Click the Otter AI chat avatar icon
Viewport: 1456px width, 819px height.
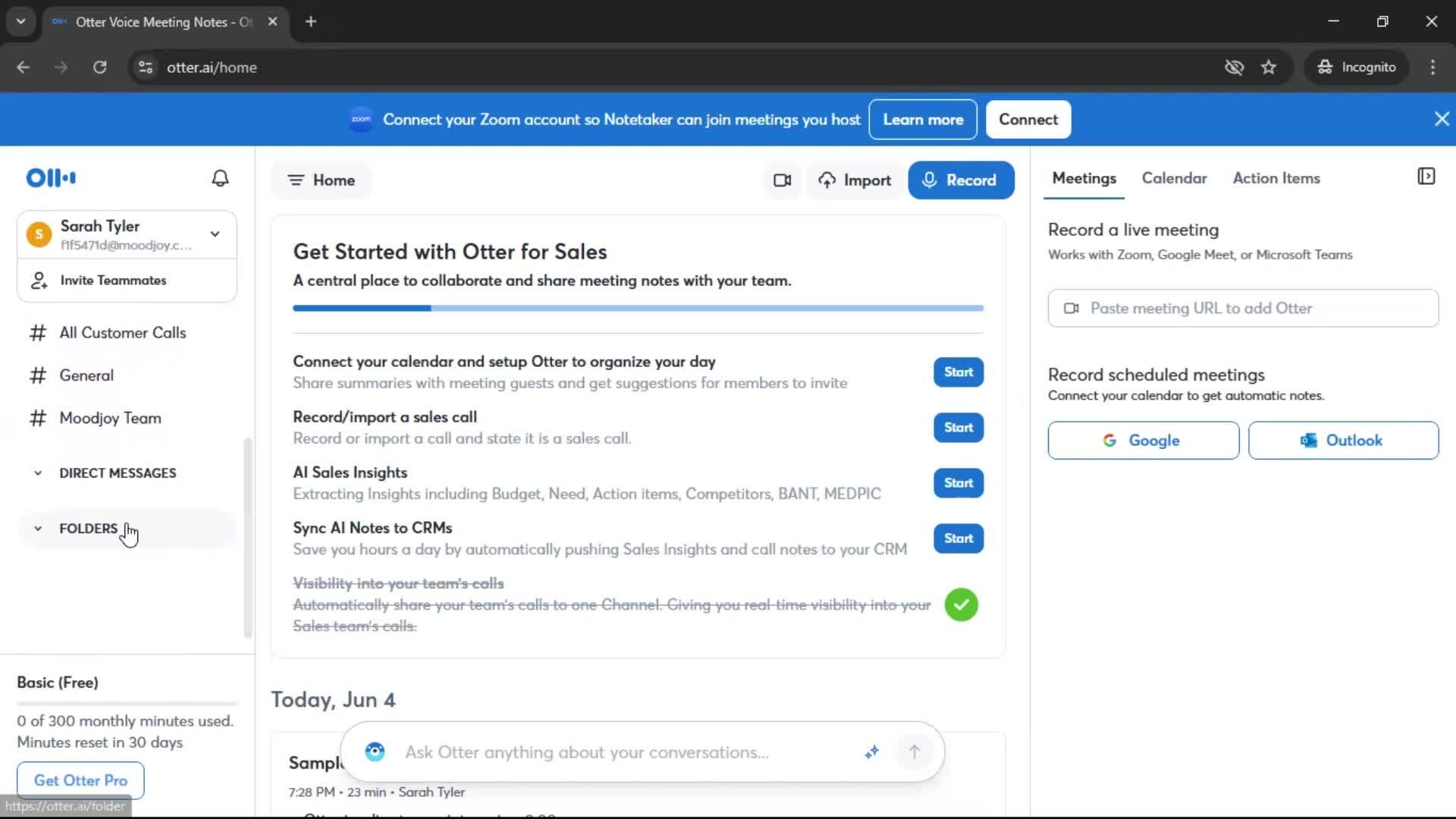(375, 752)
